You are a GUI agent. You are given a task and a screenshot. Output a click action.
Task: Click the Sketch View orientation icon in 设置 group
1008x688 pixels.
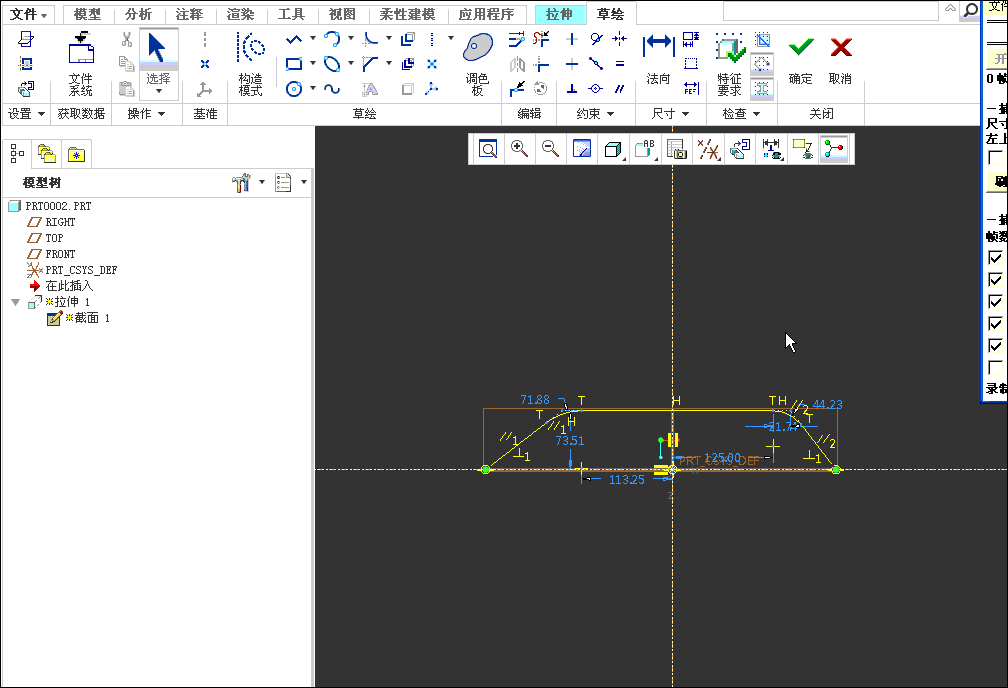coord(26,88)
